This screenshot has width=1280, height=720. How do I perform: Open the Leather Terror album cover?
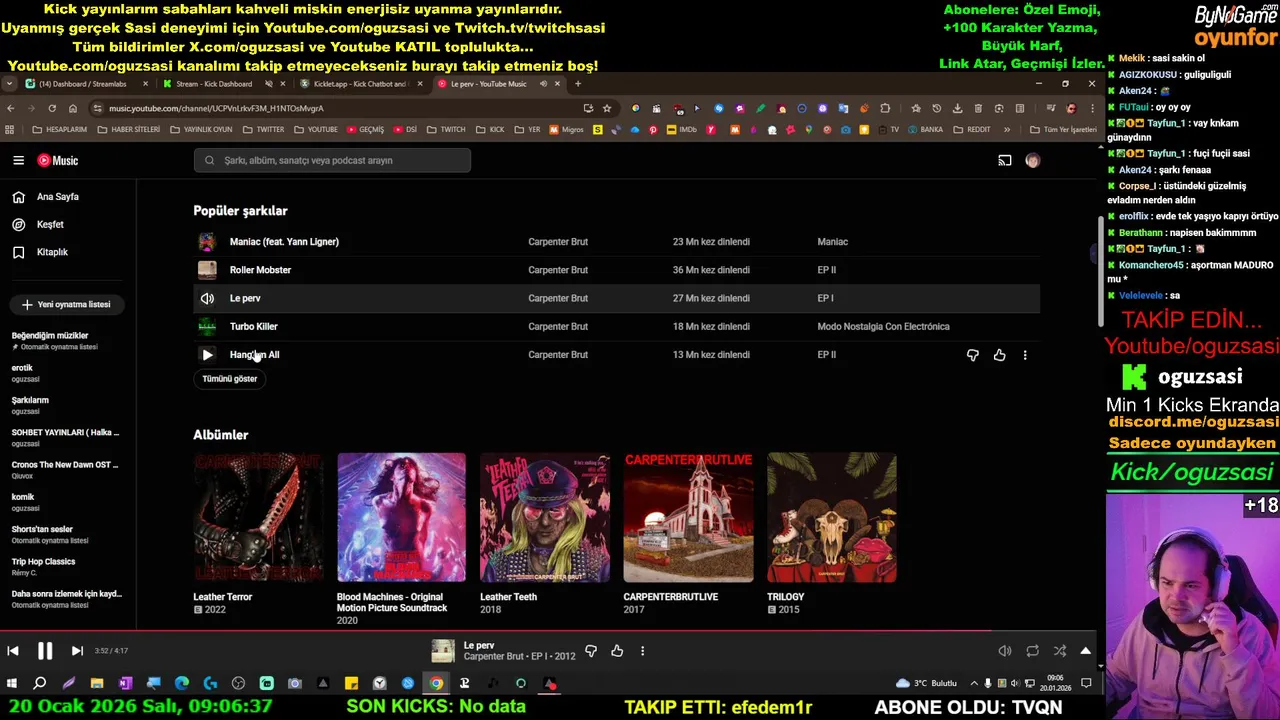pos(258,518)
